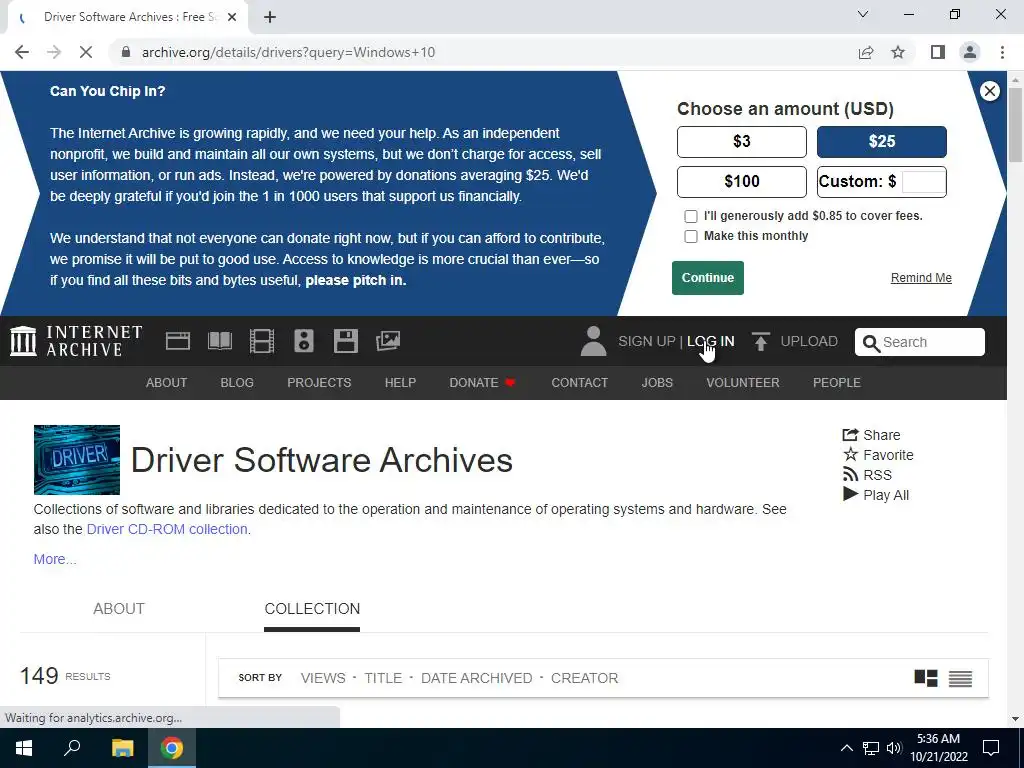The width and height of the screenshot is (1024, 768).
Task: Open File Explorer from taskbar
Action: (x=122, y=748)
